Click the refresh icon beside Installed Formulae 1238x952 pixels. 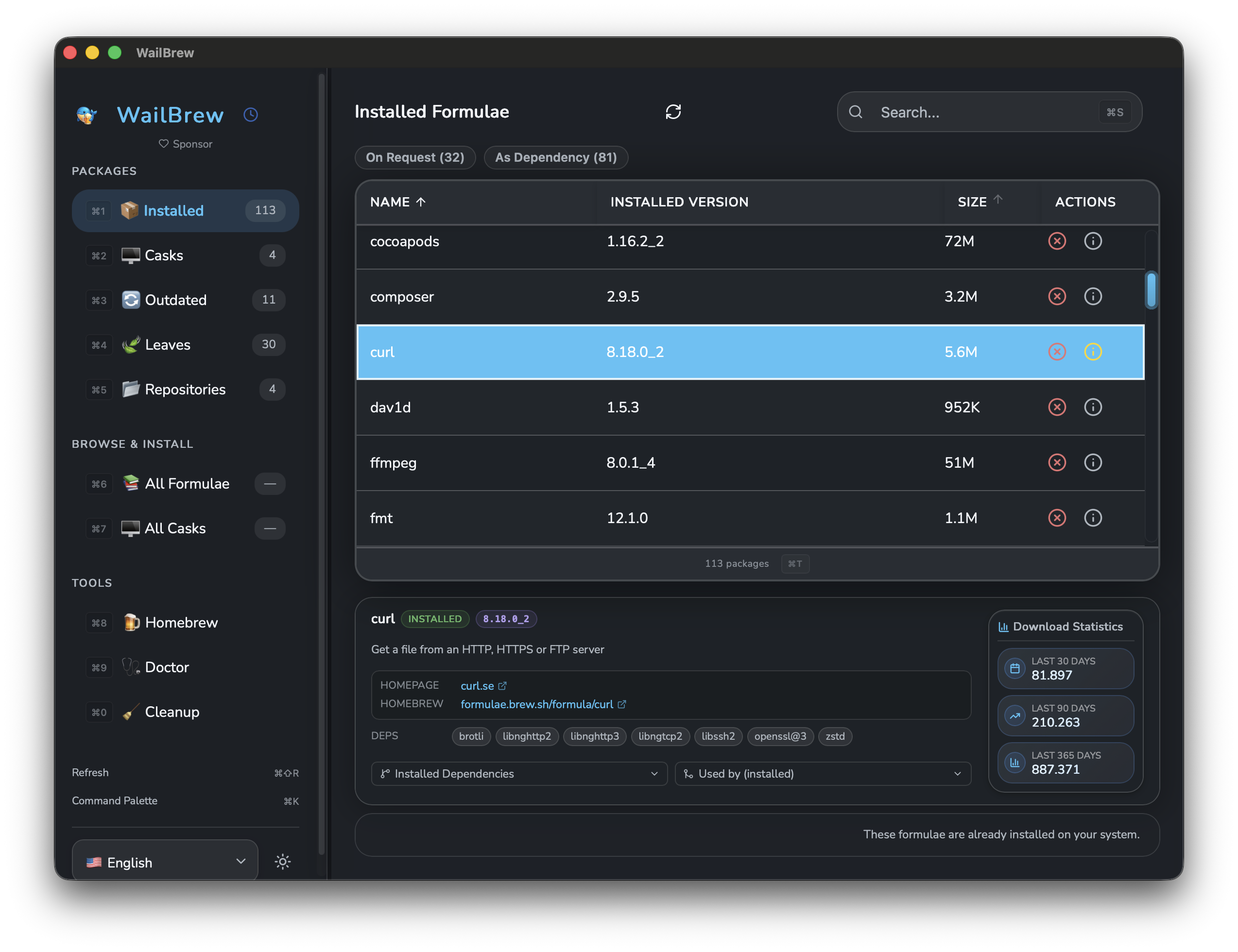[673, 112]
